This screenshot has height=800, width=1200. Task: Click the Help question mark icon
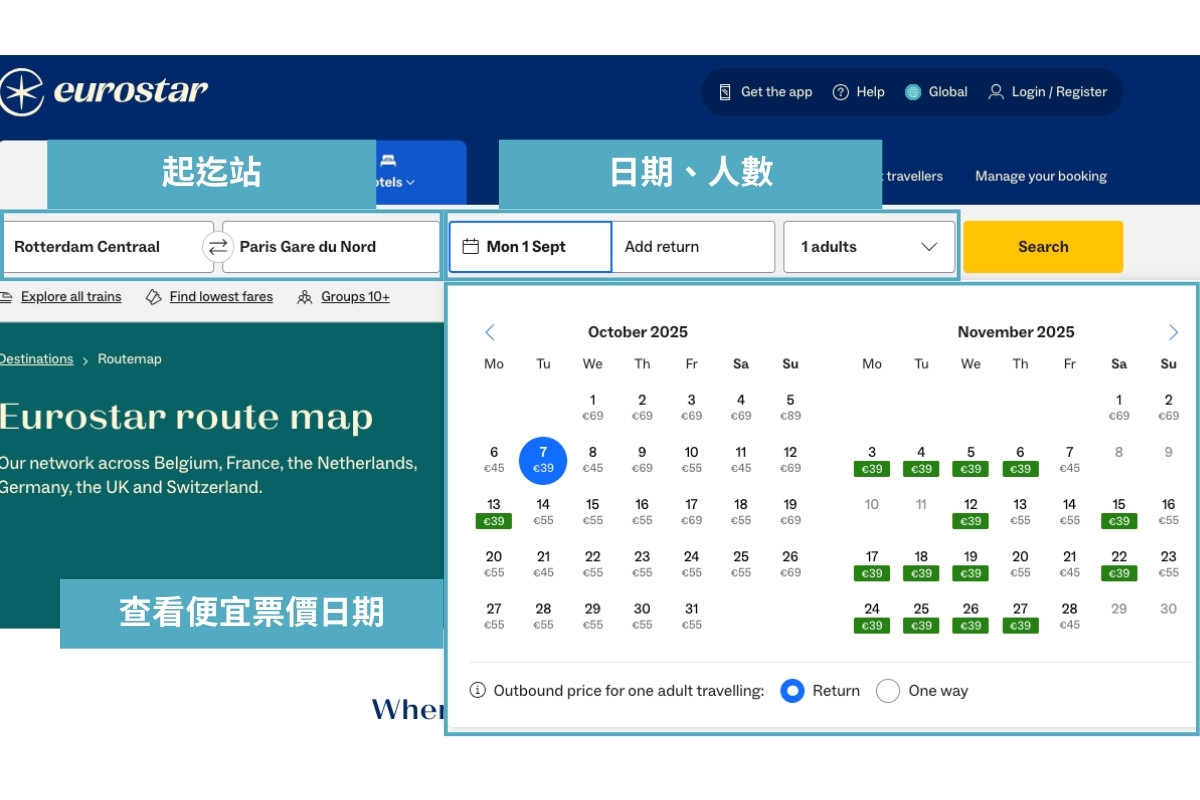click(x=841, y=92)
